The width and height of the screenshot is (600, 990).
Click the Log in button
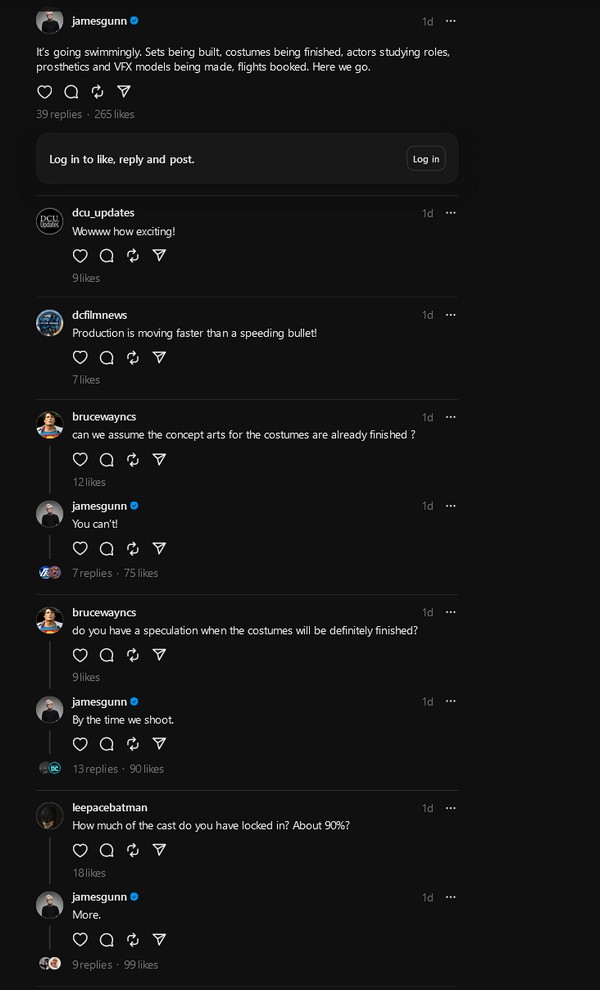(426, 159)
